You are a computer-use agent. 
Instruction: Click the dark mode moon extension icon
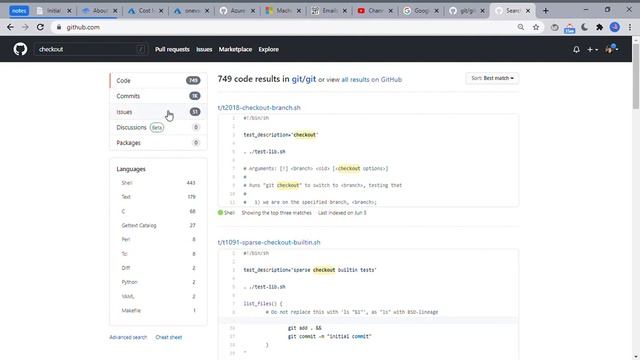coord(584,27)
